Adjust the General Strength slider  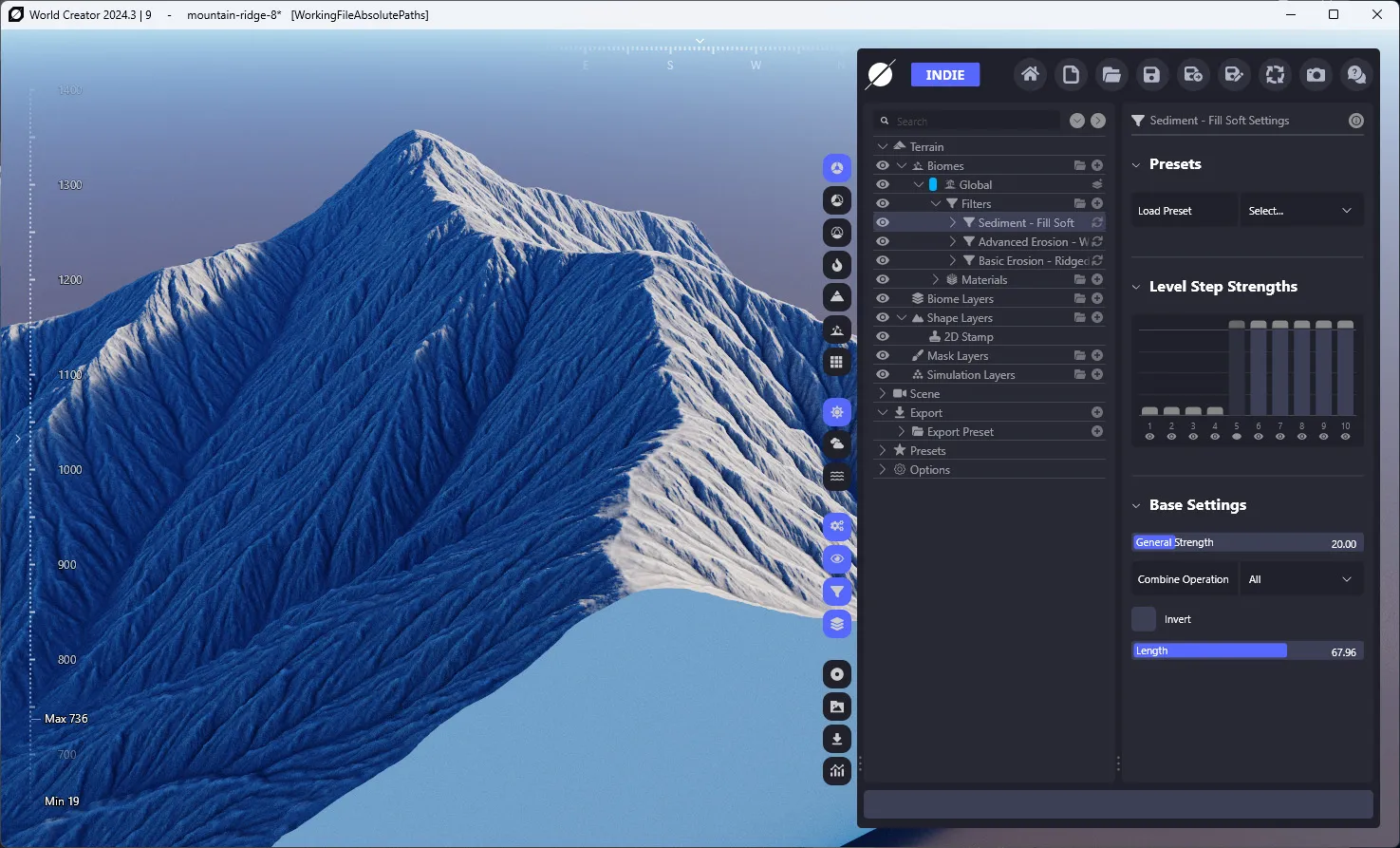tap(1248, 543)
